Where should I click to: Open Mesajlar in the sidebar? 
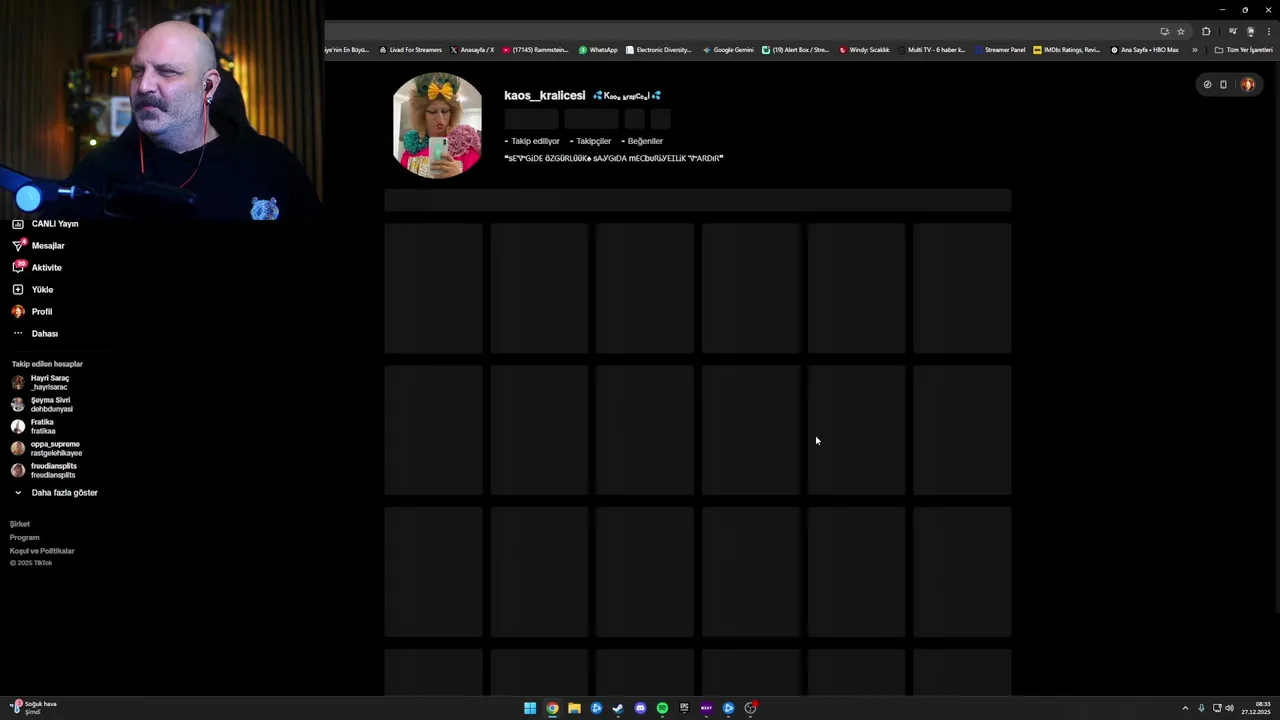(x=38, y=246)
